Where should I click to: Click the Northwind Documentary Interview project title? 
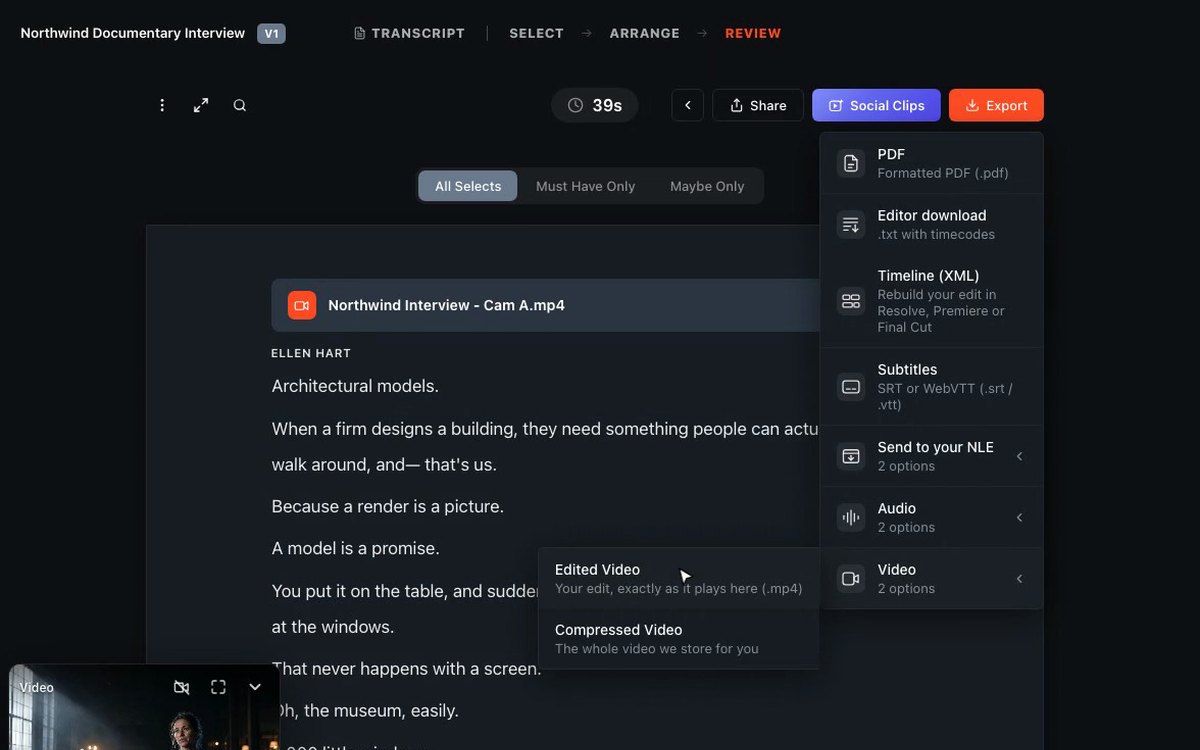[x=133, y=33]
